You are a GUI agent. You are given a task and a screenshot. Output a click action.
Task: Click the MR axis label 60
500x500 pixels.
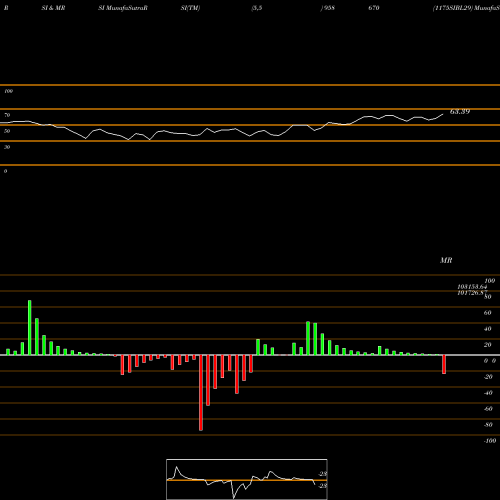point(487,313)
